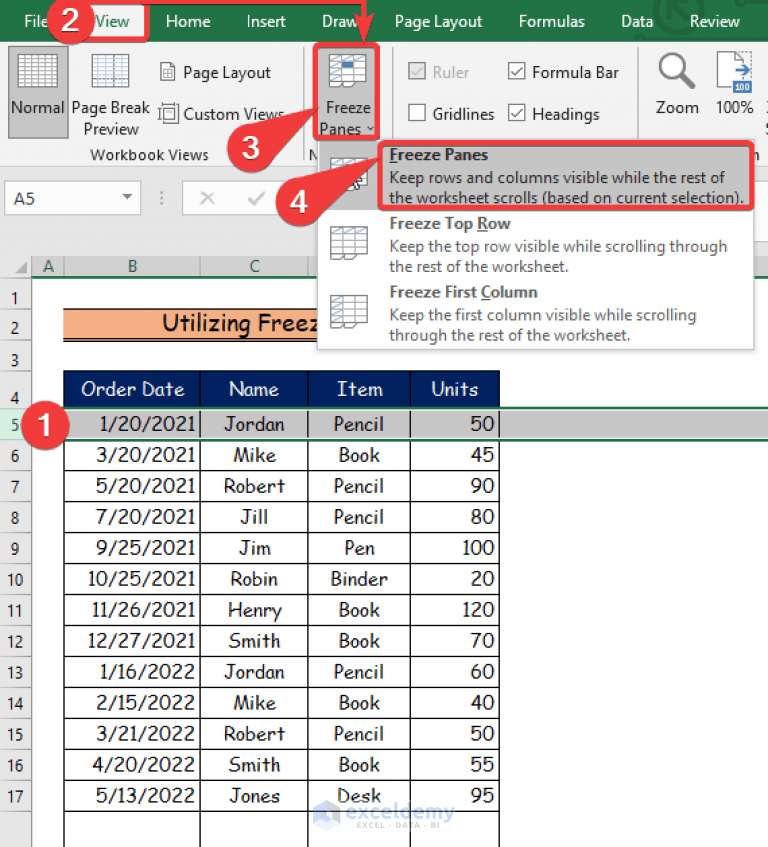768x847 pixels.
Task: Open the Page Layout ribbon tab
Action: pyautogui.click(x=438, y=21)
